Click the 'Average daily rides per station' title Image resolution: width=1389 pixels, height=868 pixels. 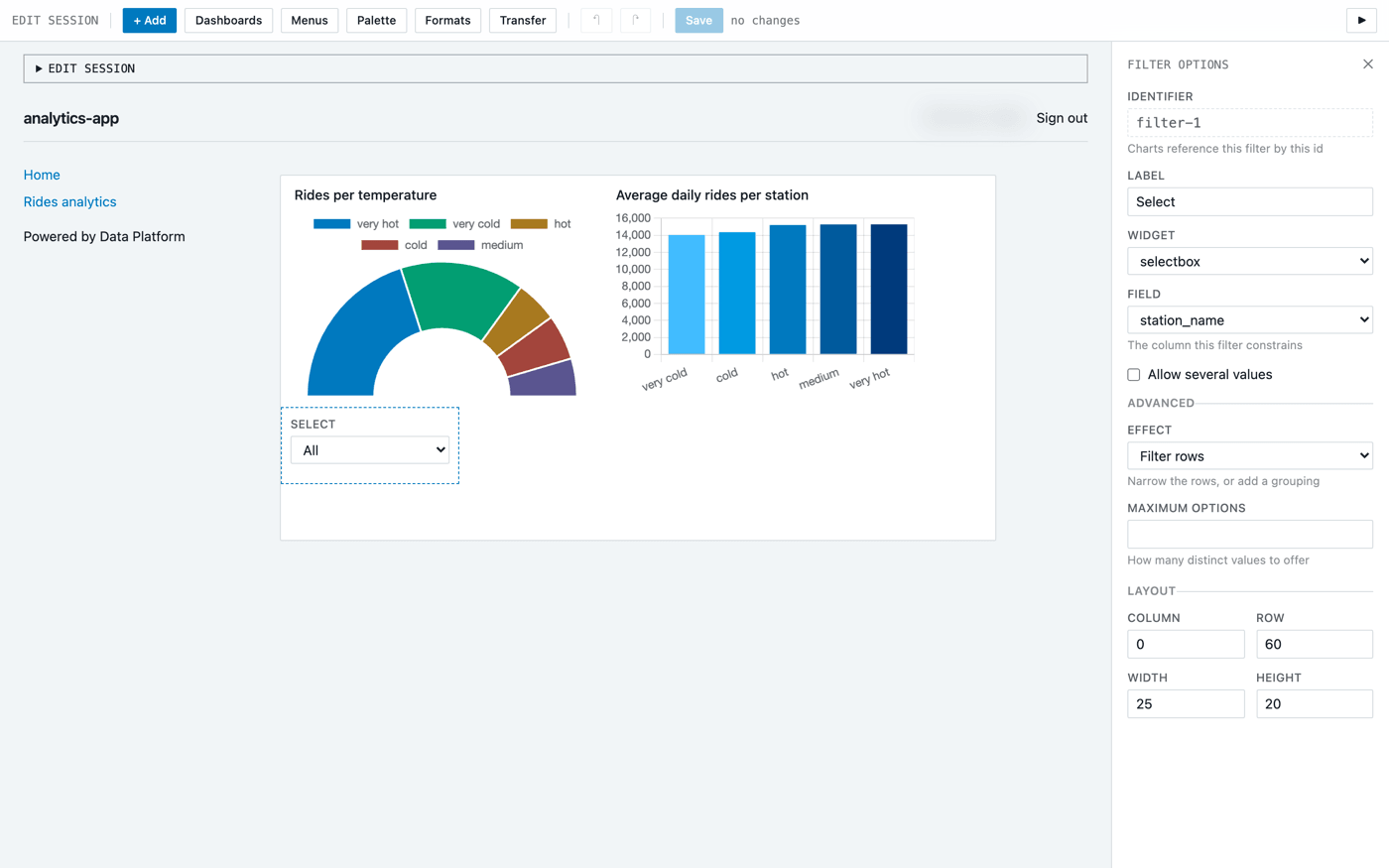pos(712,195)
